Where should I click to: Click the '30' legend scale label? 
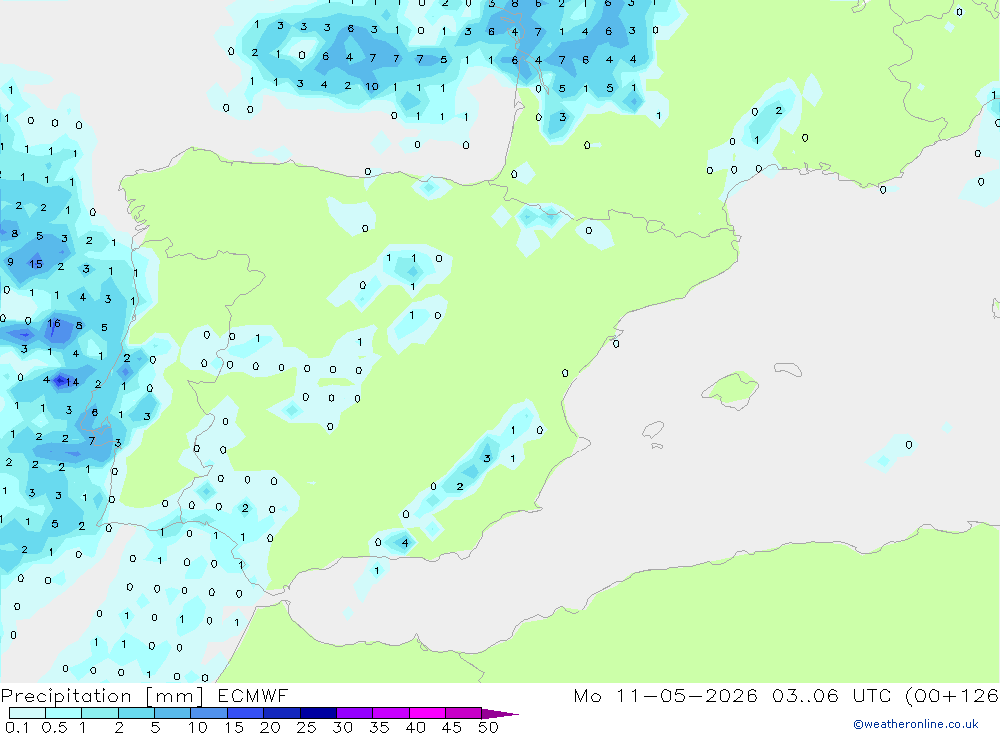click(x=342, y=727)
